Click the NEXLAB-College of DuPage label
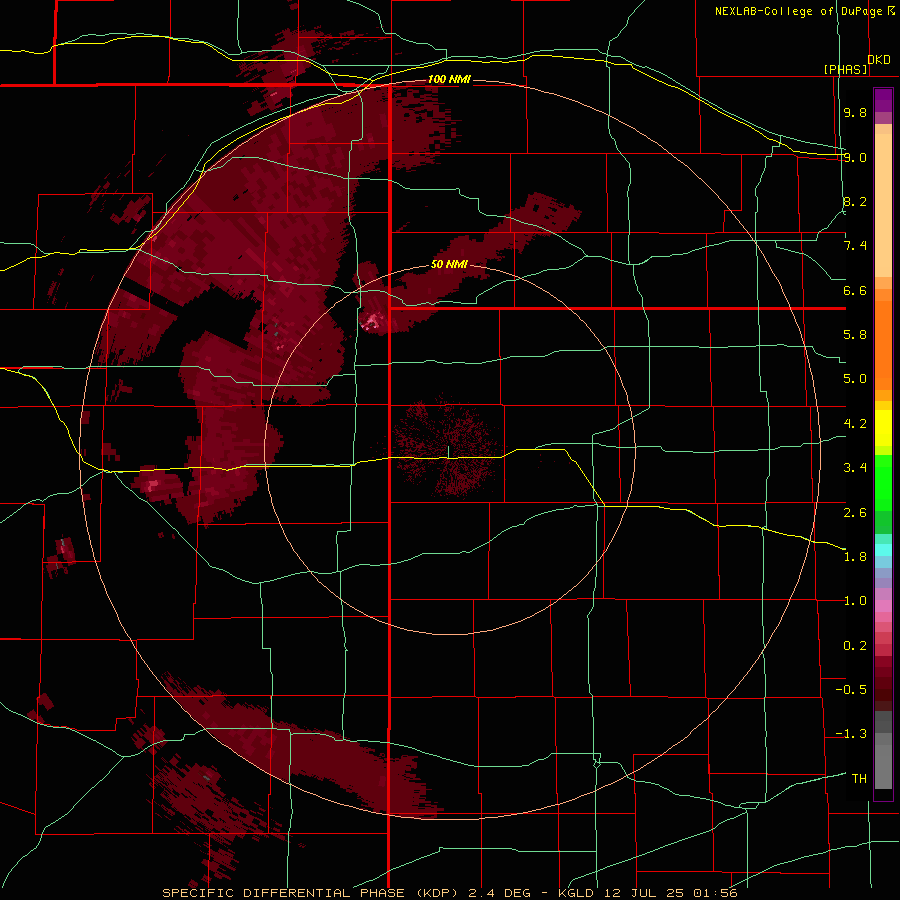The image size is (900, 900). click(798, 11)
